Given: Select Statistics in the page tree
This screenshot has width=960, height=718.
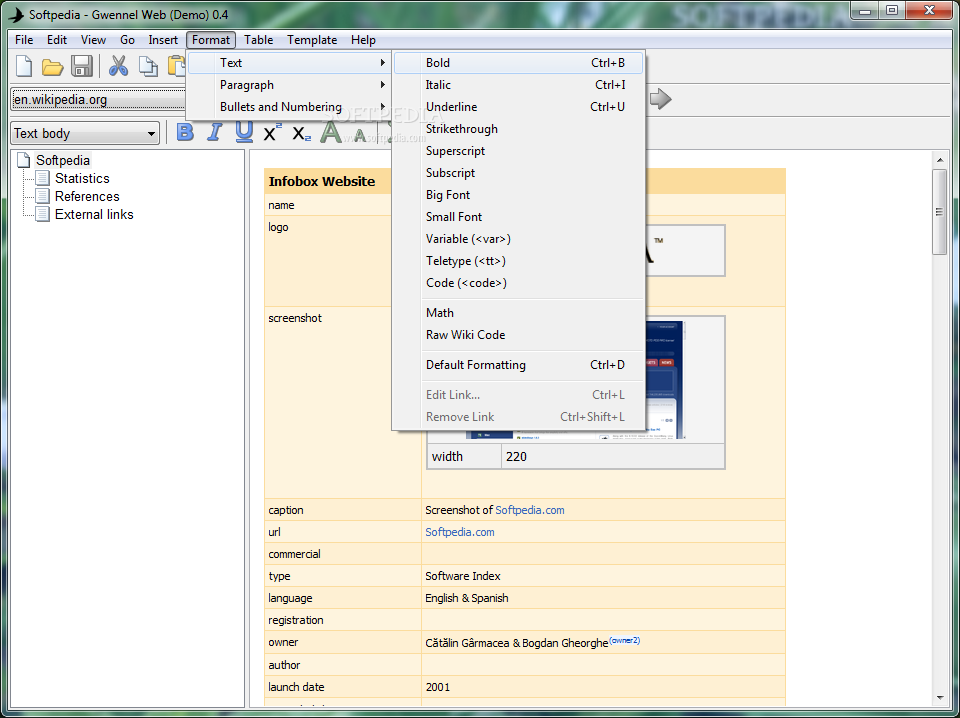Looking at the screenshot, I should [x=82, y=178].
